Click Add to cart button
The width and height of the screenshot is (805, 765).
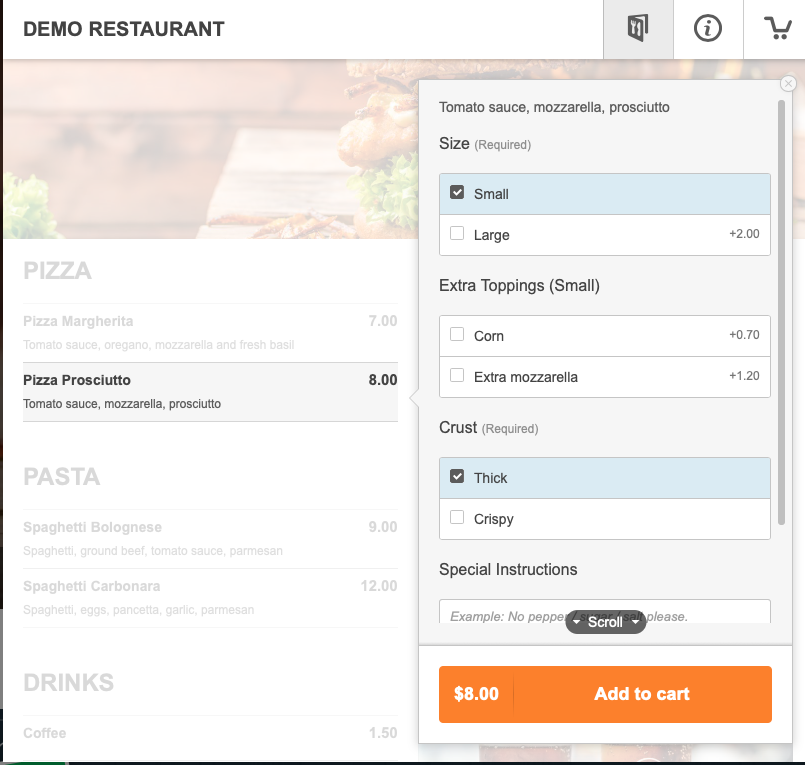(x=605, y=694)
